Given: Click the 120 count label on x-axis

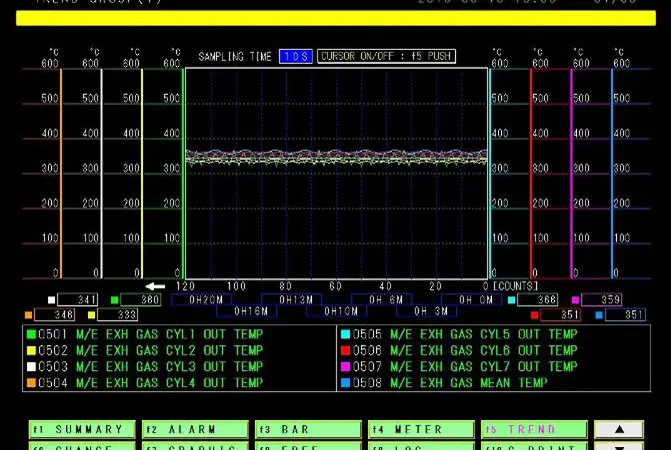Looking at the screenshot, I should pos(185,286).
